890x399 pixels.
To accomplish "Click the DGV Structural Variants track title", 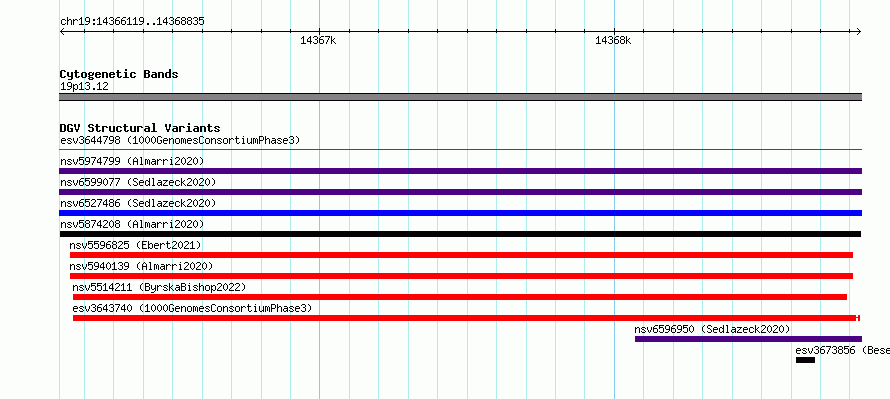I will (140, 128).
